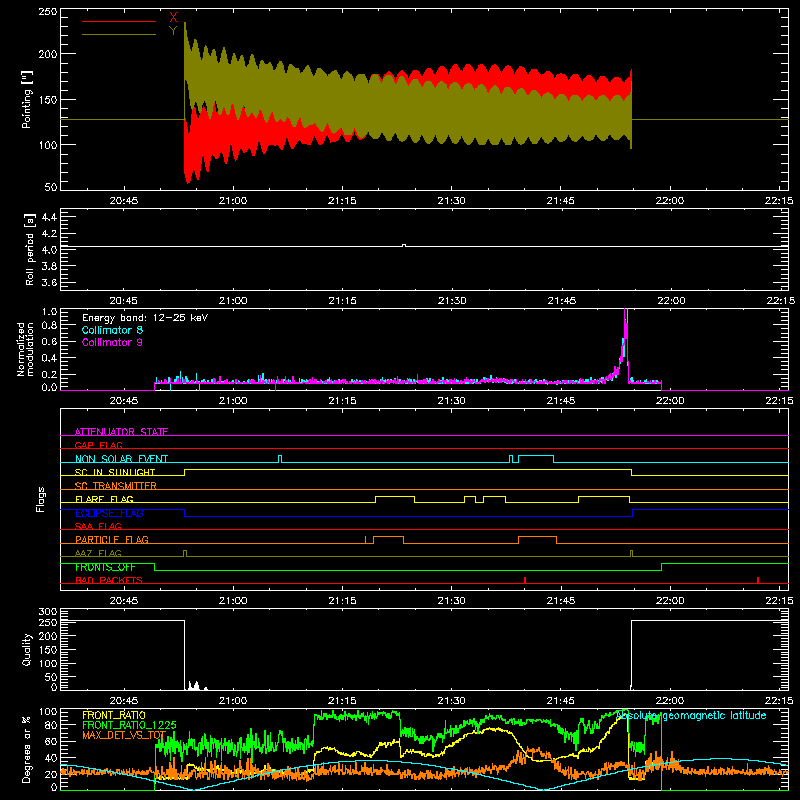The height and width of the screenshot is (800, 800).
Task: Click the AAZ_FLAG pulse near 20:53
Action: (x=185, y=553)
